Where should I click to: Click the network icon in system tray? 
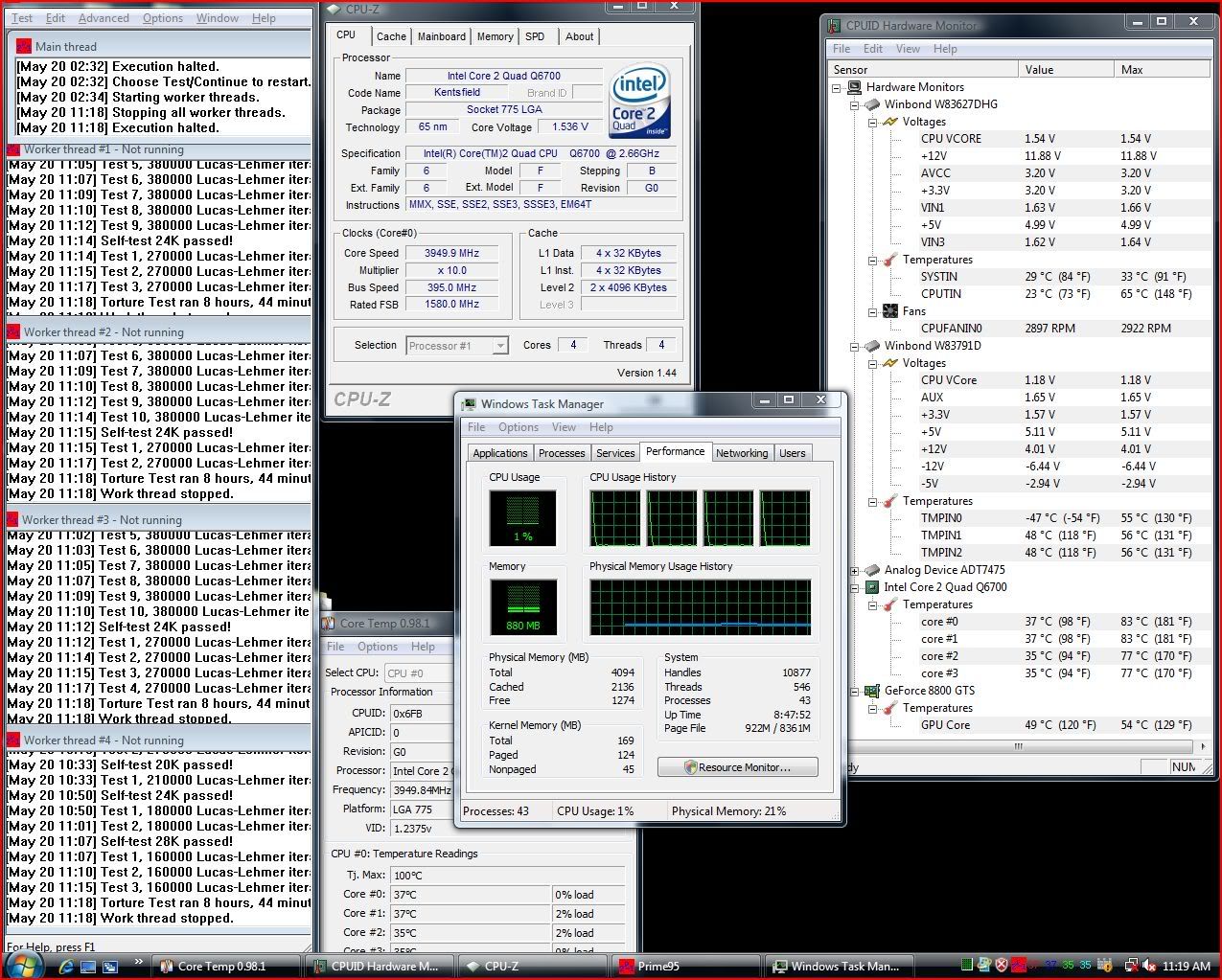pos(1131,966)
